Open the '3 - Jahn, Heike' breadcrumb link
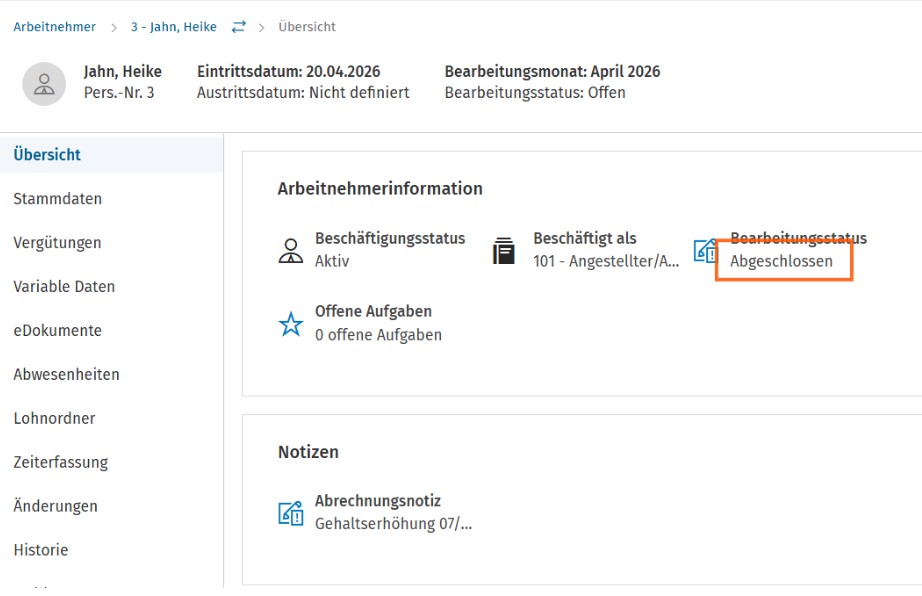This screenshot has height=596, width=922. [x=173, y=26]
